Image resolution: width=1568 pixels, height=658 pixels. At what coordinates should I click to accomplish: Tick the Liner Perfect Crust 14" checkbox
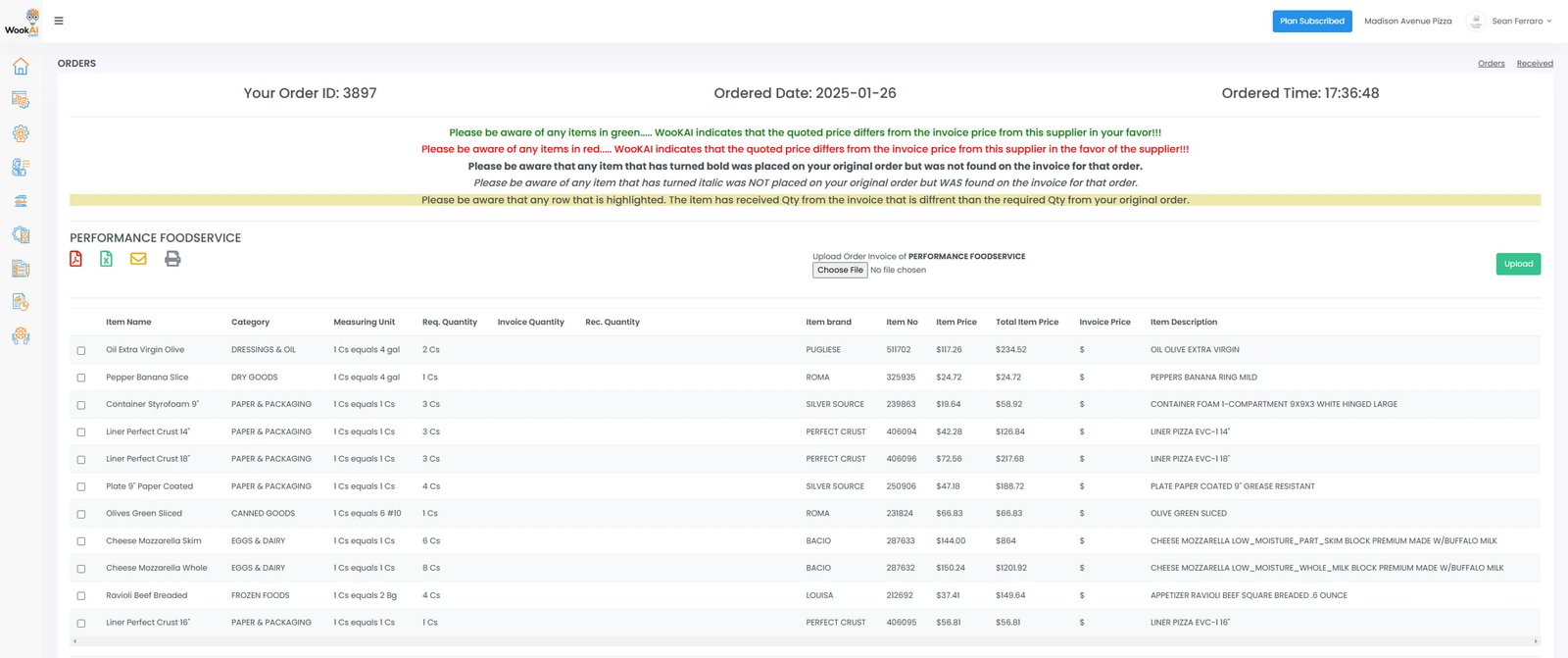coord(81,432)
